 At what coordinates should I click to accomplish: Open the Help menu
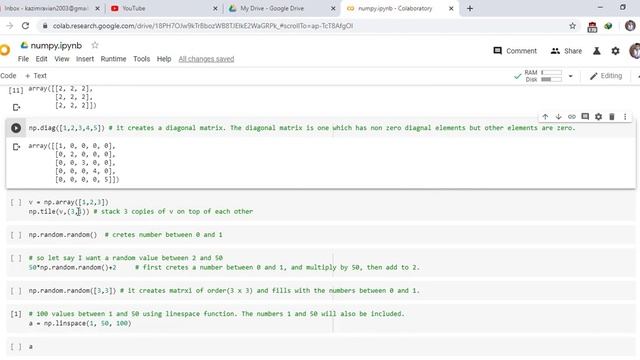click(164, 59)
